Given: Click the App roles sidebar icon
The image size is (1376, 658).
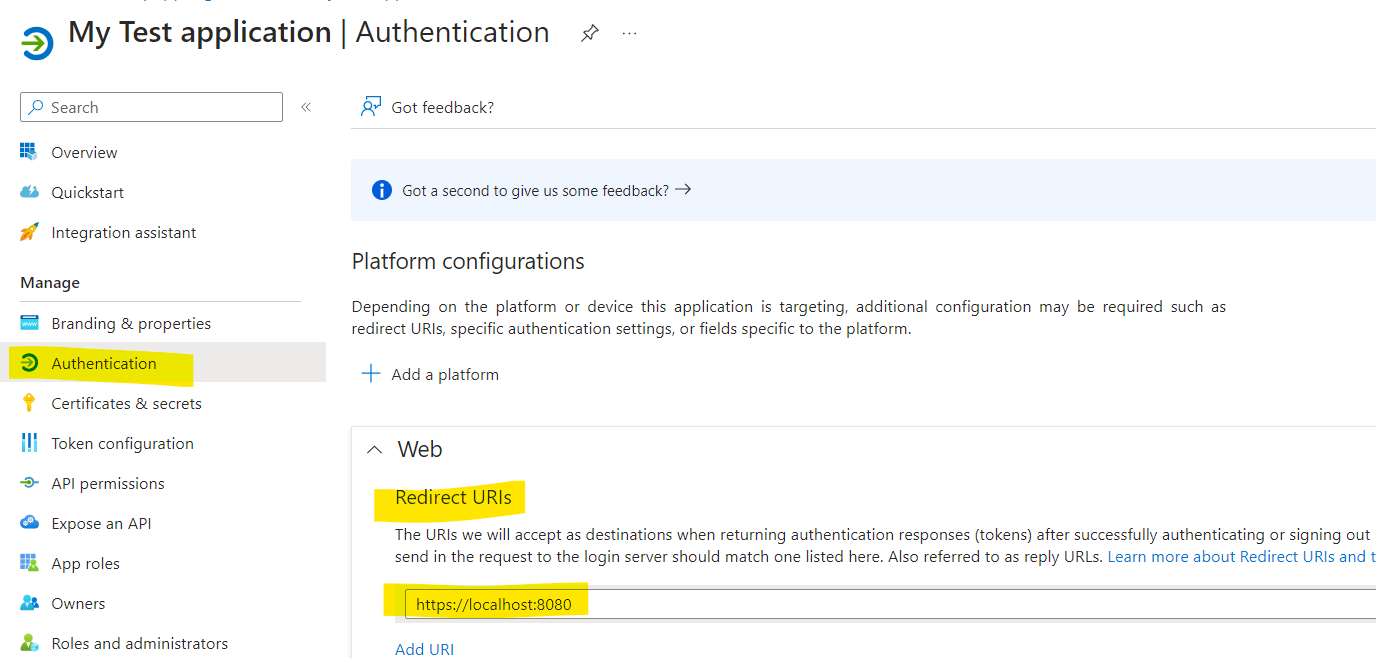Looking at the screenshot, I should point(31,562).
